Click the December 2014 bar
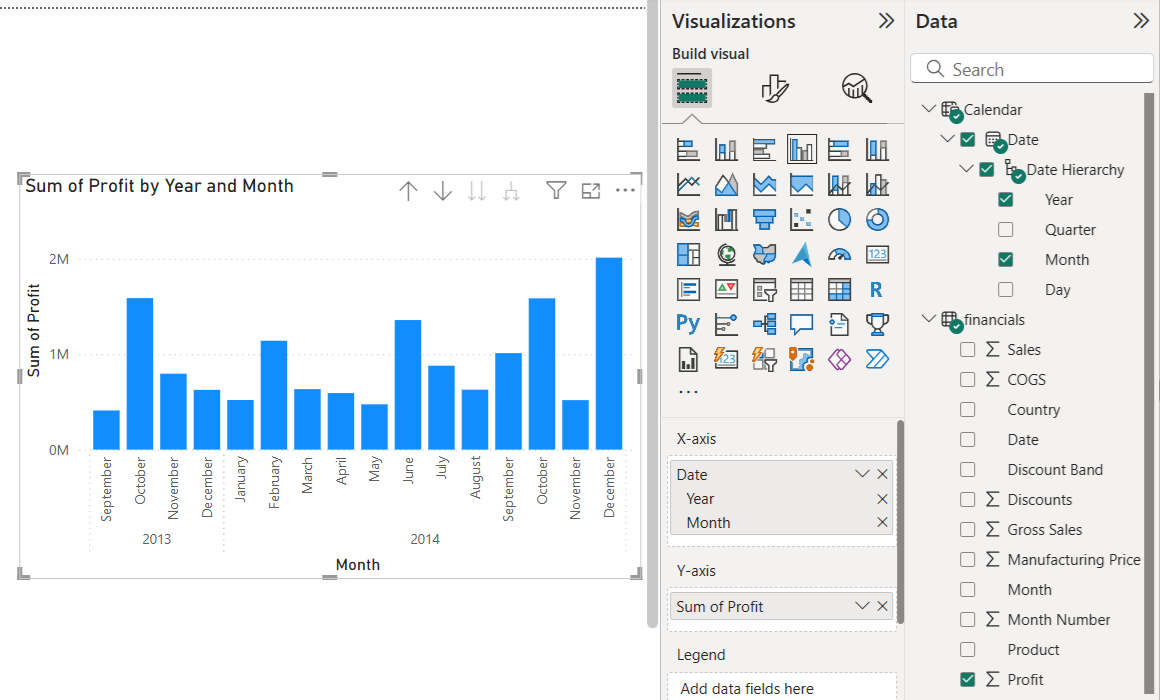Screen dimensions: 1160x700 tap(609, 354)
